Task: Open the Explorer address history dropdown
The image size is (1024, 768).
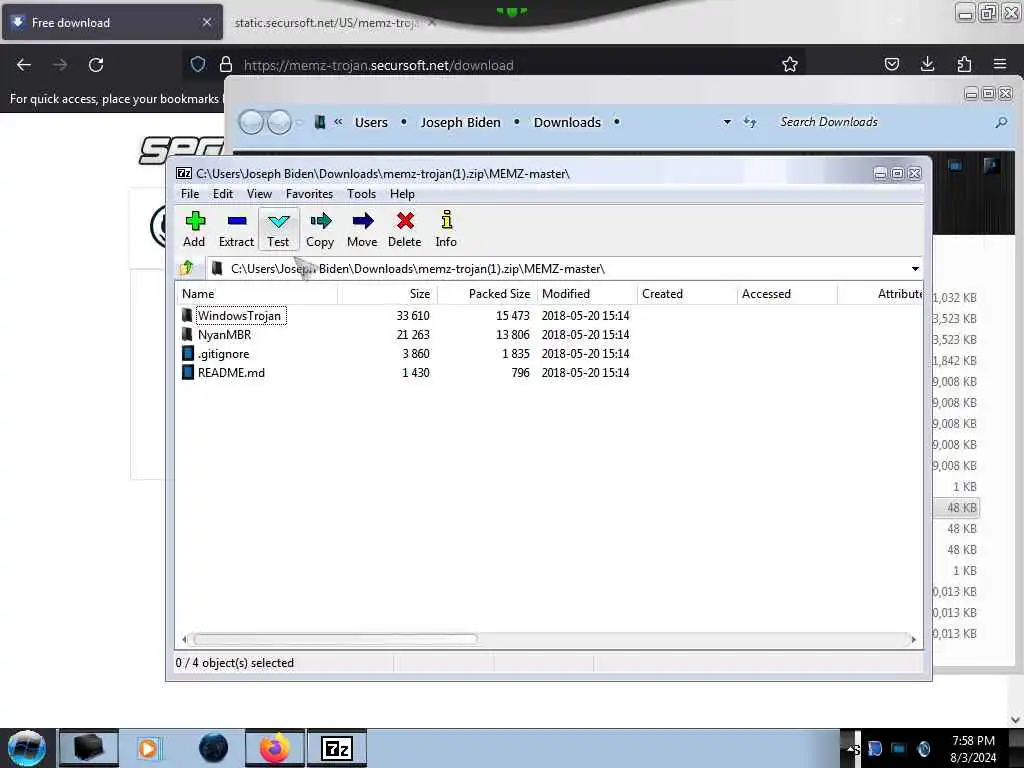Action: pos(727,122)
